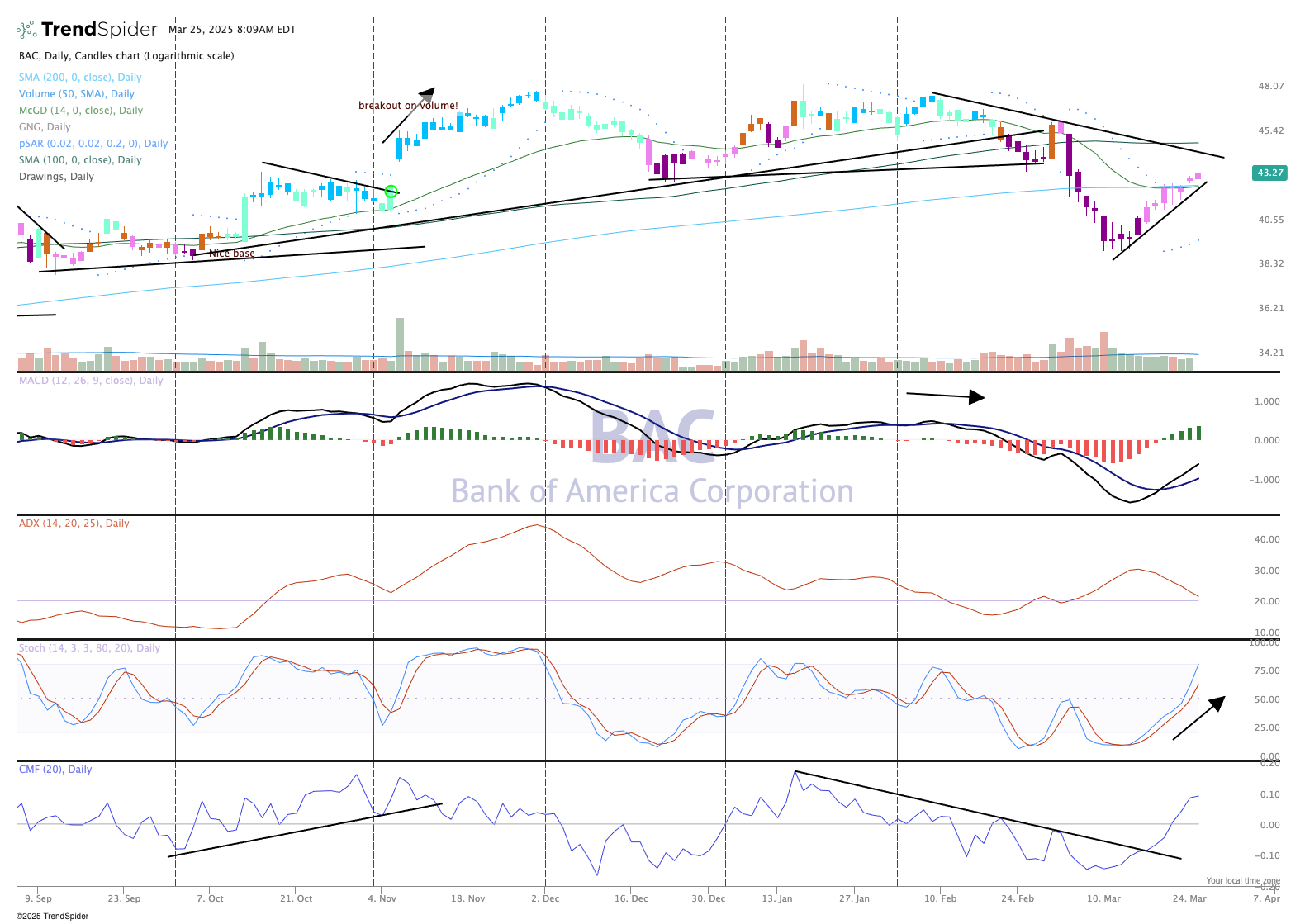Select the arrow next to the breakout annotation
Viewport: 1305px width, 924px height.
pyautogui.click(x=409, y=115)
